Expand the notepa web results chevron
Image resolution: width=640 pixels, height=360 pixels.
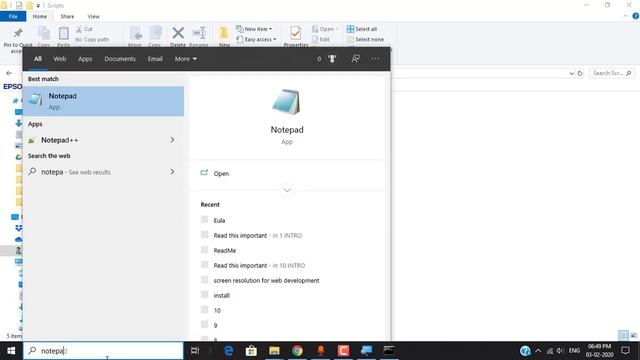(x=172, y=172)
